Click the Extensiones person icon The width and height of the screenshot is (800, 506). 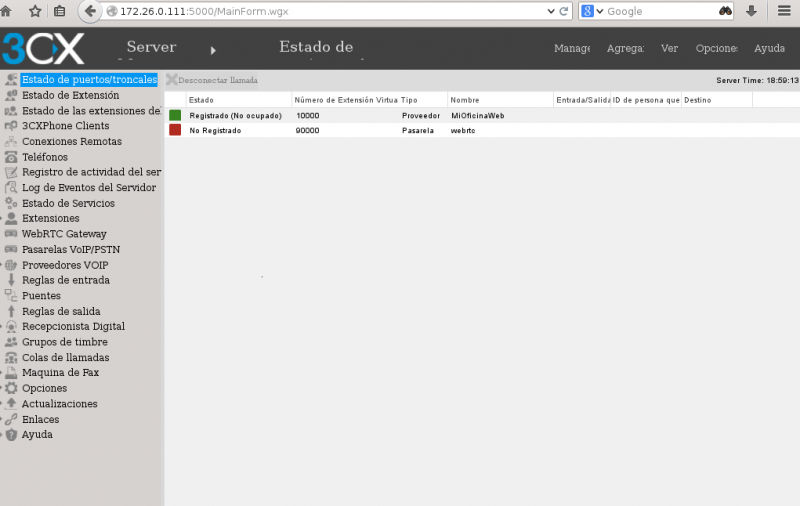point(11,218)
